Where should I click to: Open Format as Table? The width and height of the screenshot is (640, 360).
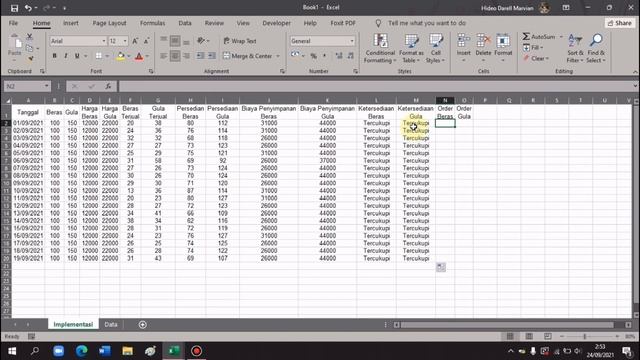(411, 48)
